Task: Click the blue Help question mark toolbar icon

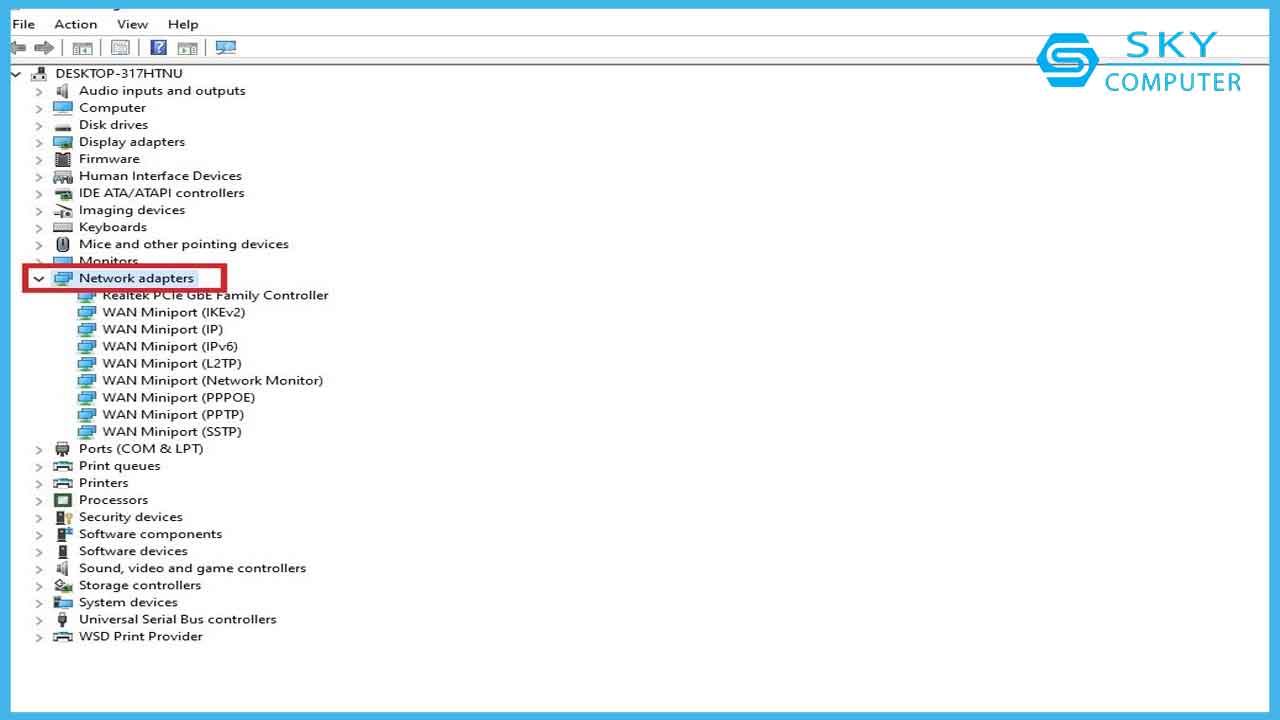Action: pos(158,47)
